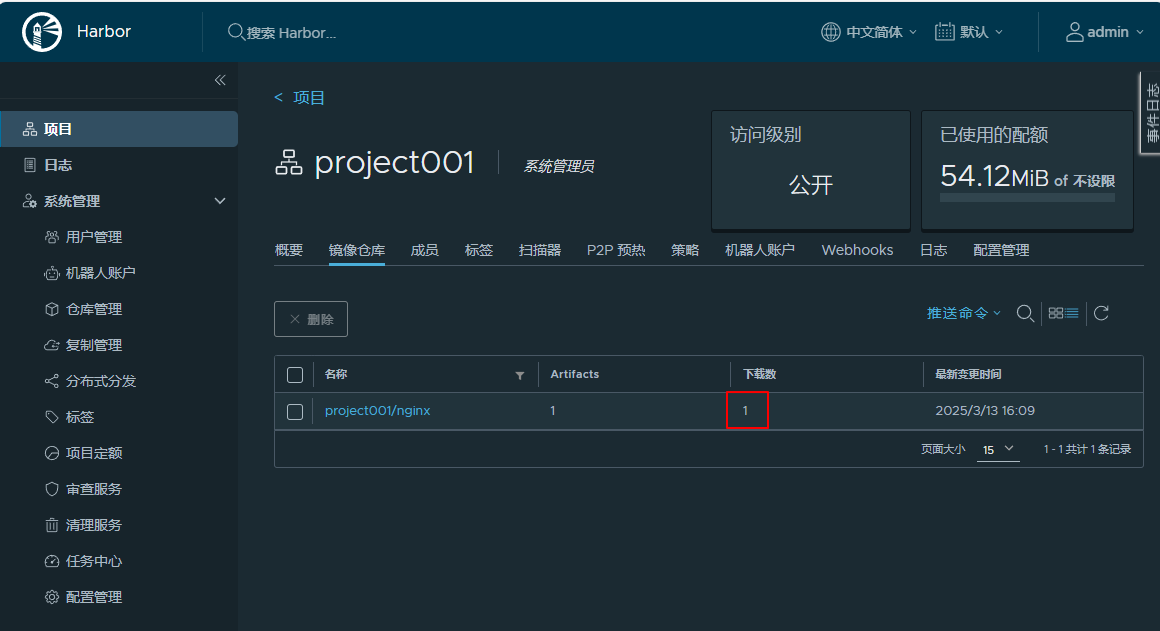The image size is (1160, 631).
Task: Tick the project001/nginx row checkbox
Action: [x=294, y=411]
